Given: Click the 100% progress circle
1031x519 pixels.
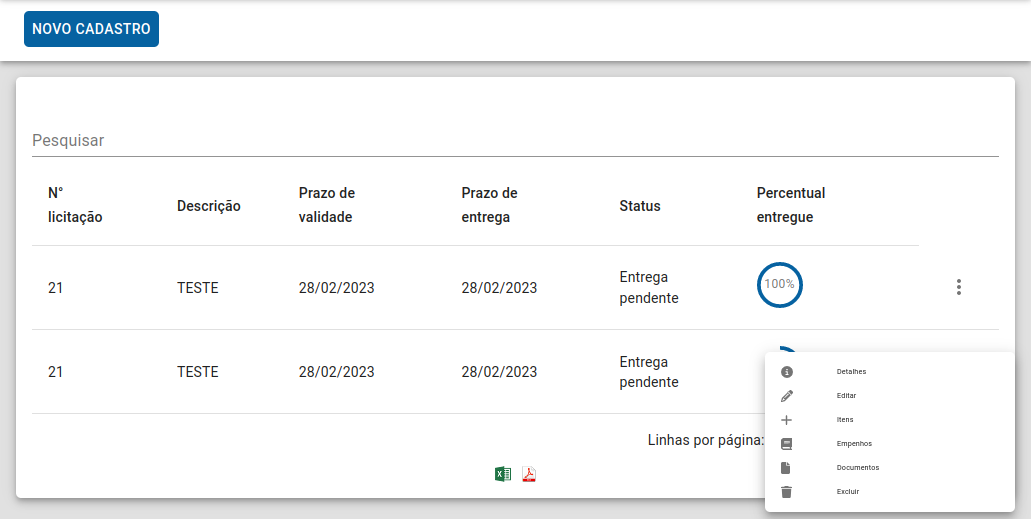Looking at the screenshot, I should coord(780,285).
